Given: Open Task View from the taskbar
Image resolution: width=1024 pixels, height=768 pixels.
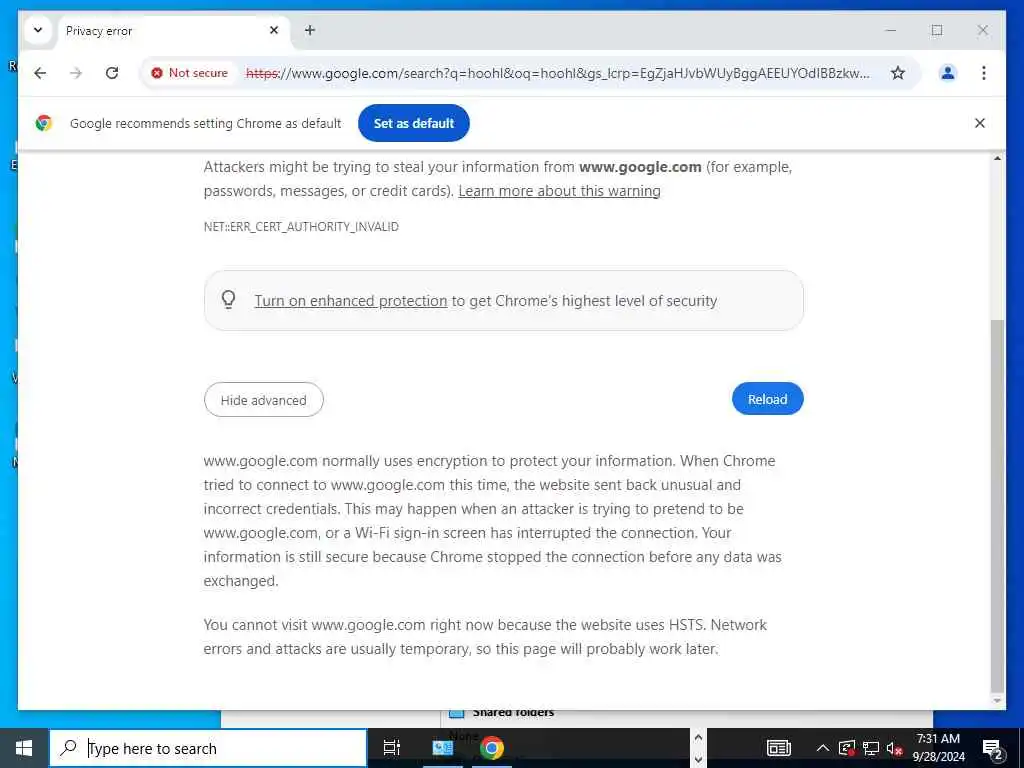Looking at the screenshot, I should point(391,748).
